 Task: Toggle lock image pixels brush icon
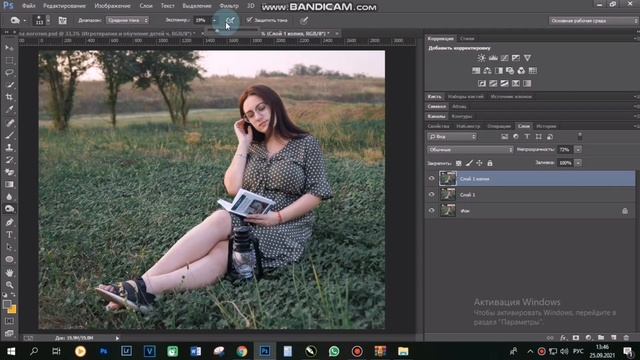(469, 163)
